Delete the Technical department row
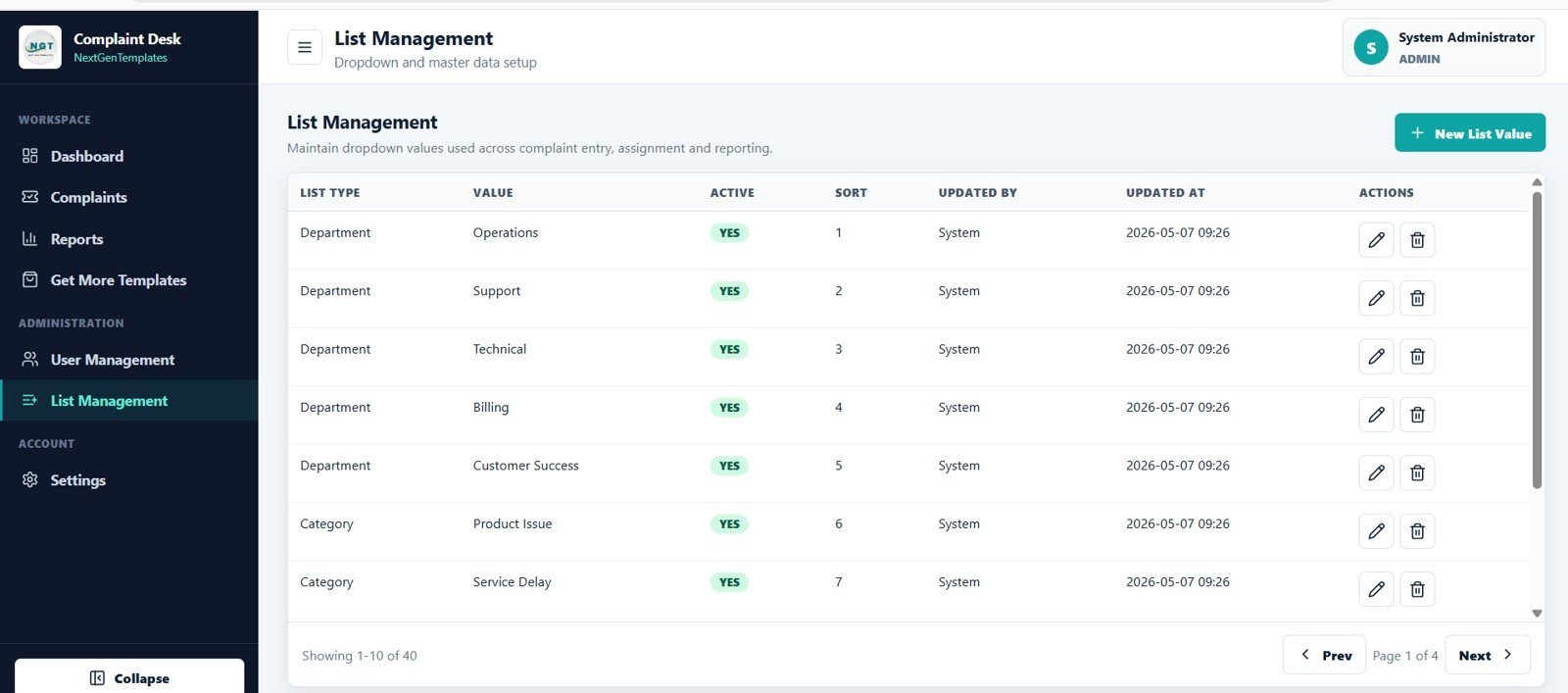 [x=1417, y=357]
